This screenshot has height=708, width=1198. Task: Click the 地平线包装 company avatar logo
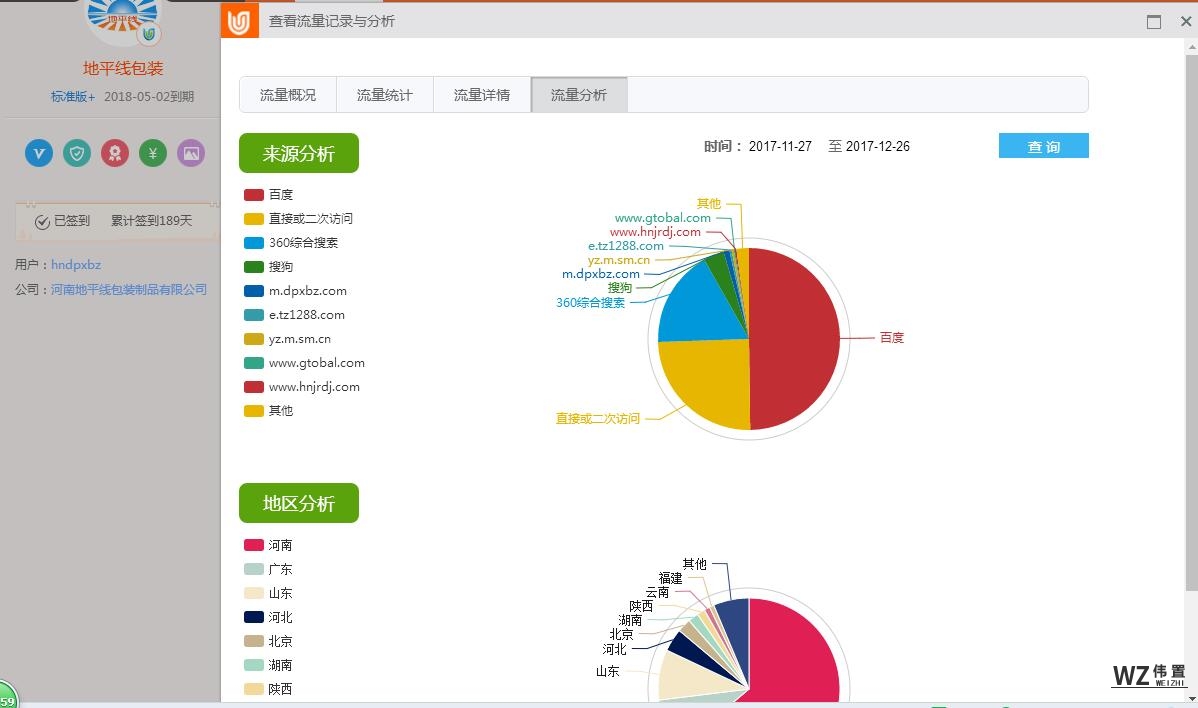[123, 20]
